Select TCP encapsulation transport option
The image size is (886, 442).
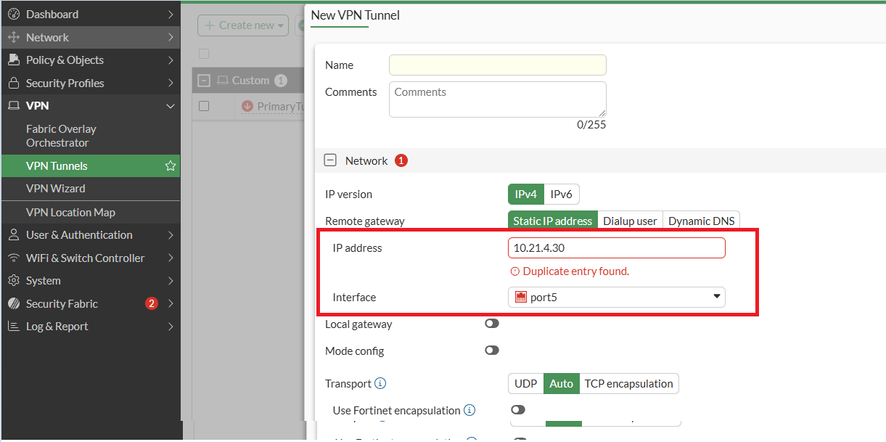coord(629,383)
